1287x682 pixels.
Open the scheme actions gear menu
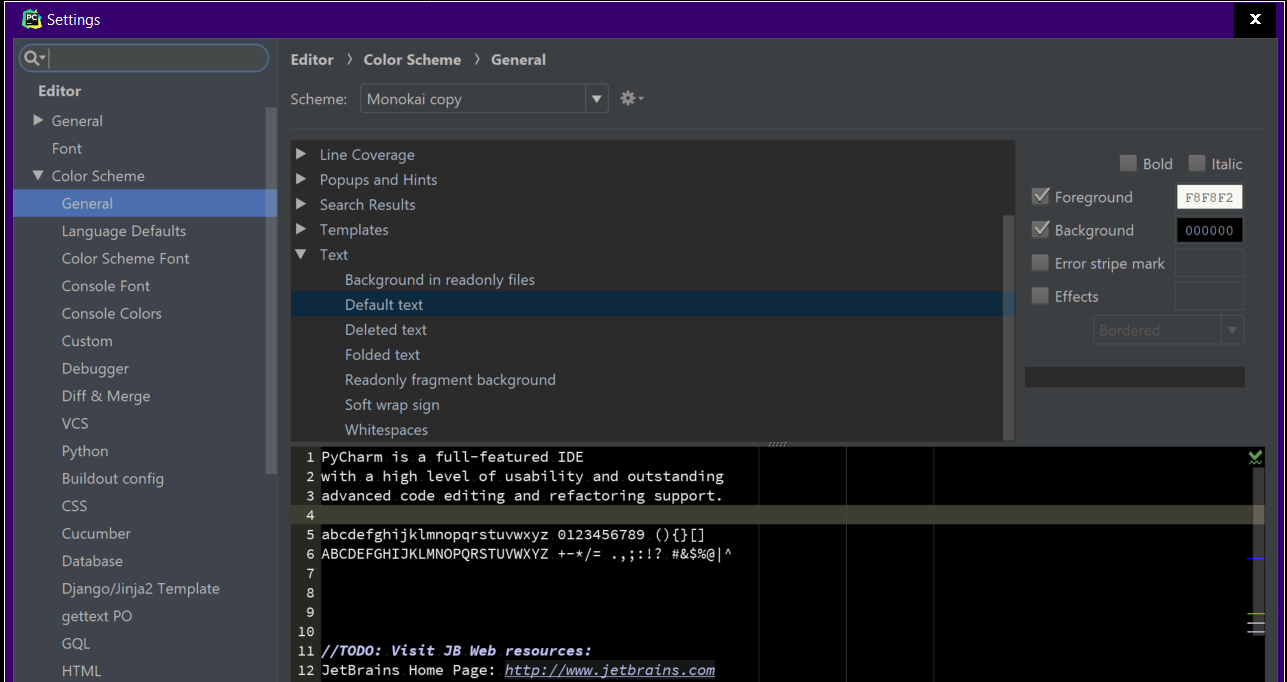pos(629,98)
